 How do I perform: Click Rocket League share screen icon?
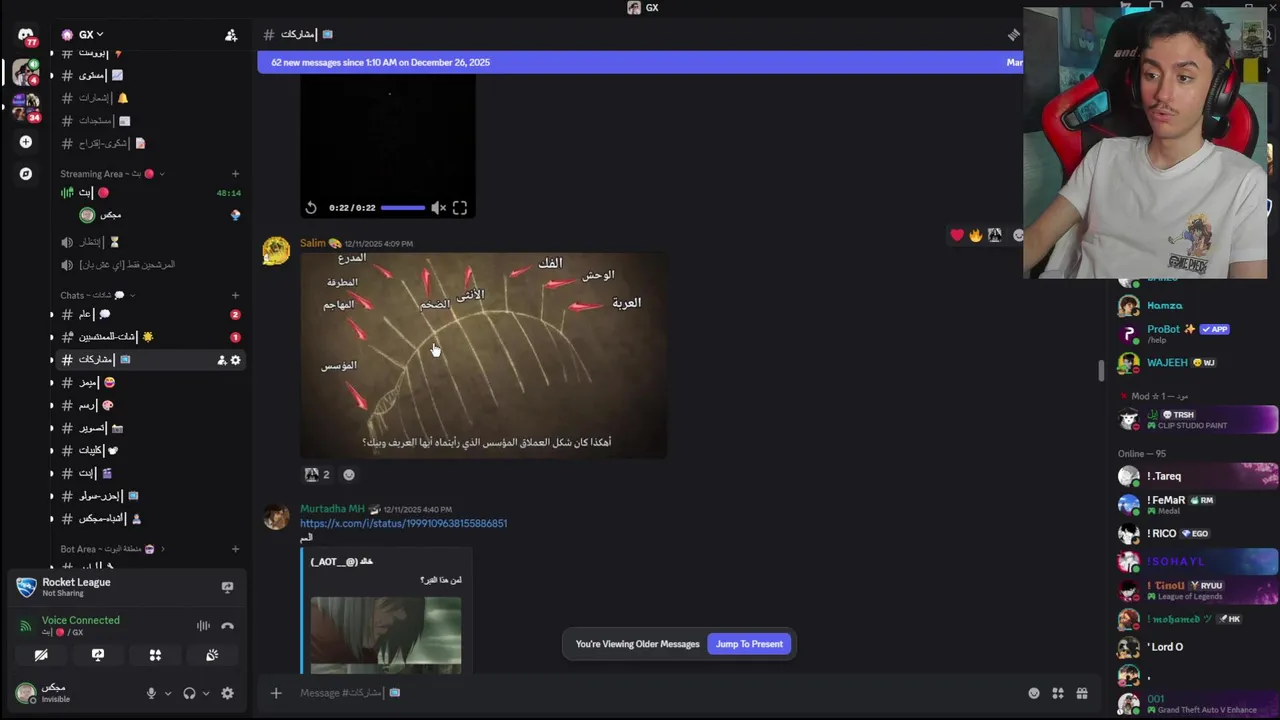(227, 587)
